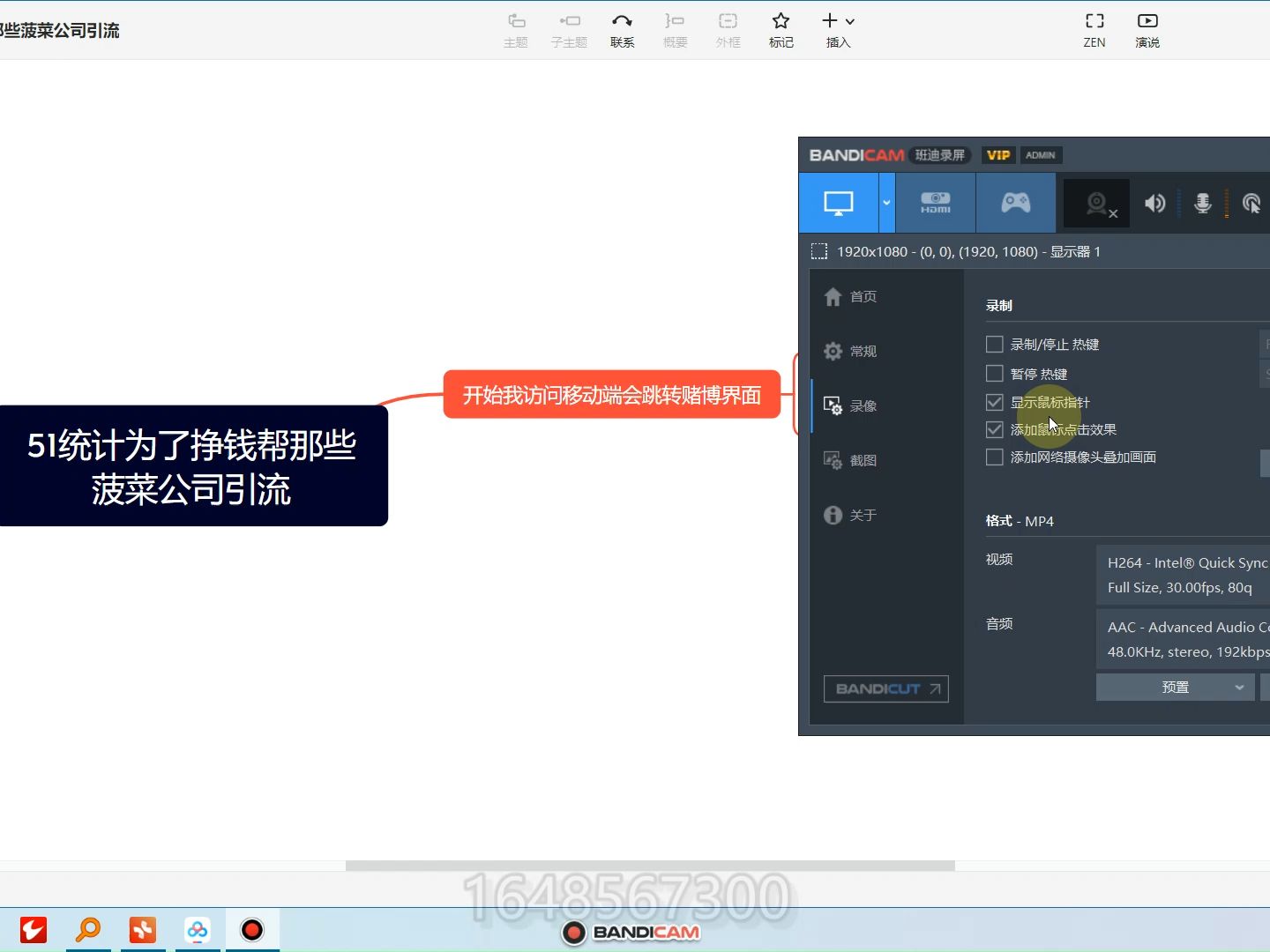1270x952 pixels.
Task: Select the 外框 boundary tool
Action: (728, 30)
